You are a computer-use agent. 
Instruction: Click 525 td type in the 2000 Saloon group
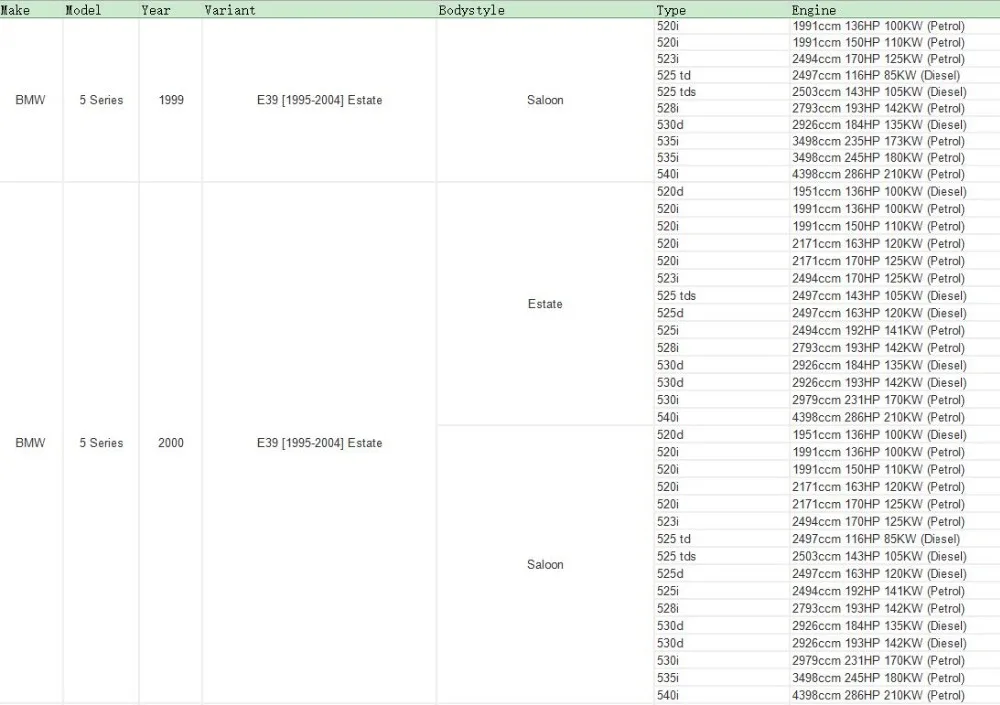pos(674,539)
